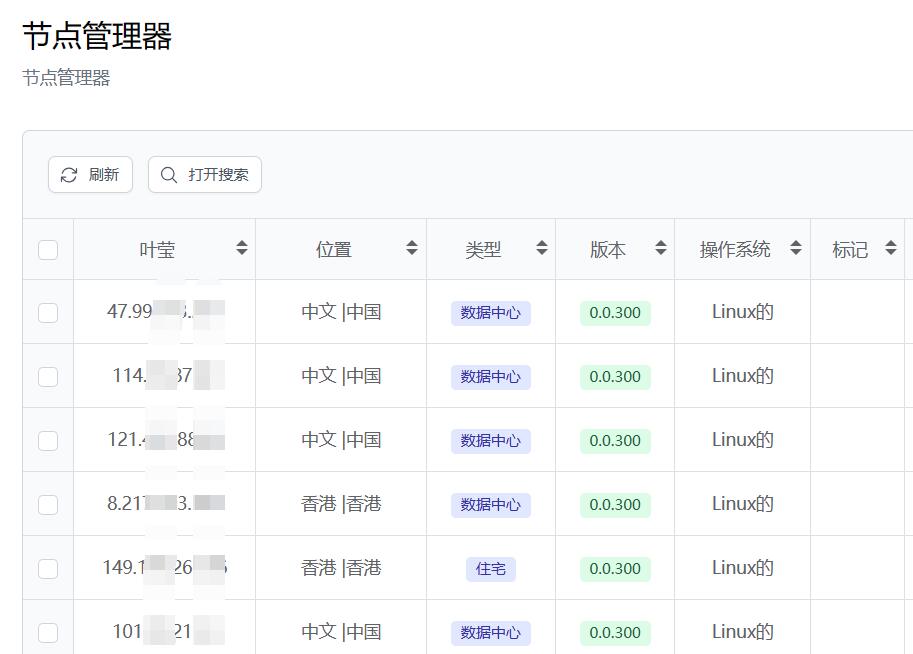Check the box for row 121.

pyautogui.click(x=48, y=441)
